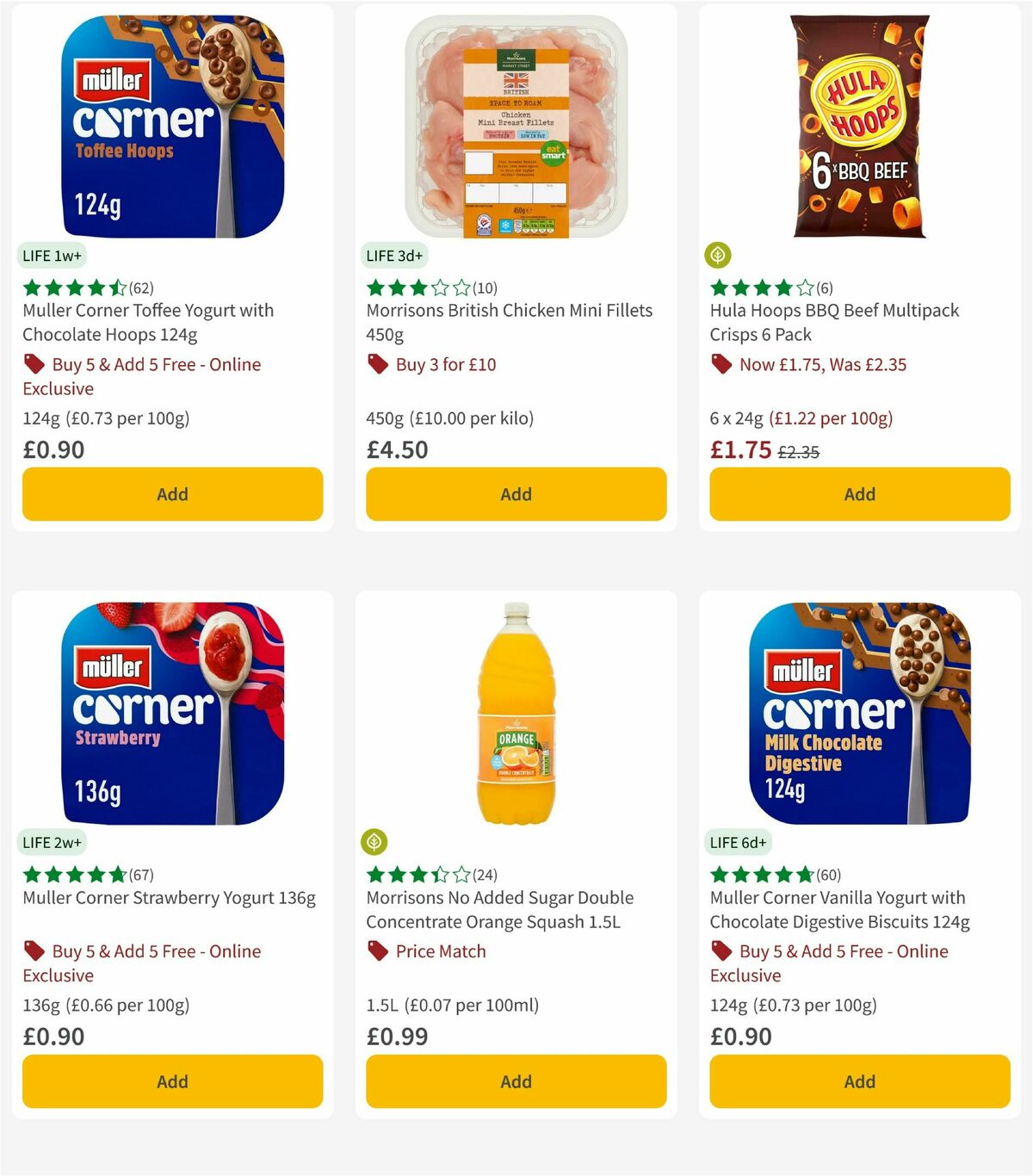
Task: Add the Hula Hoops BBQ Beef crisps to basket
Action: [x=858, y=494]
